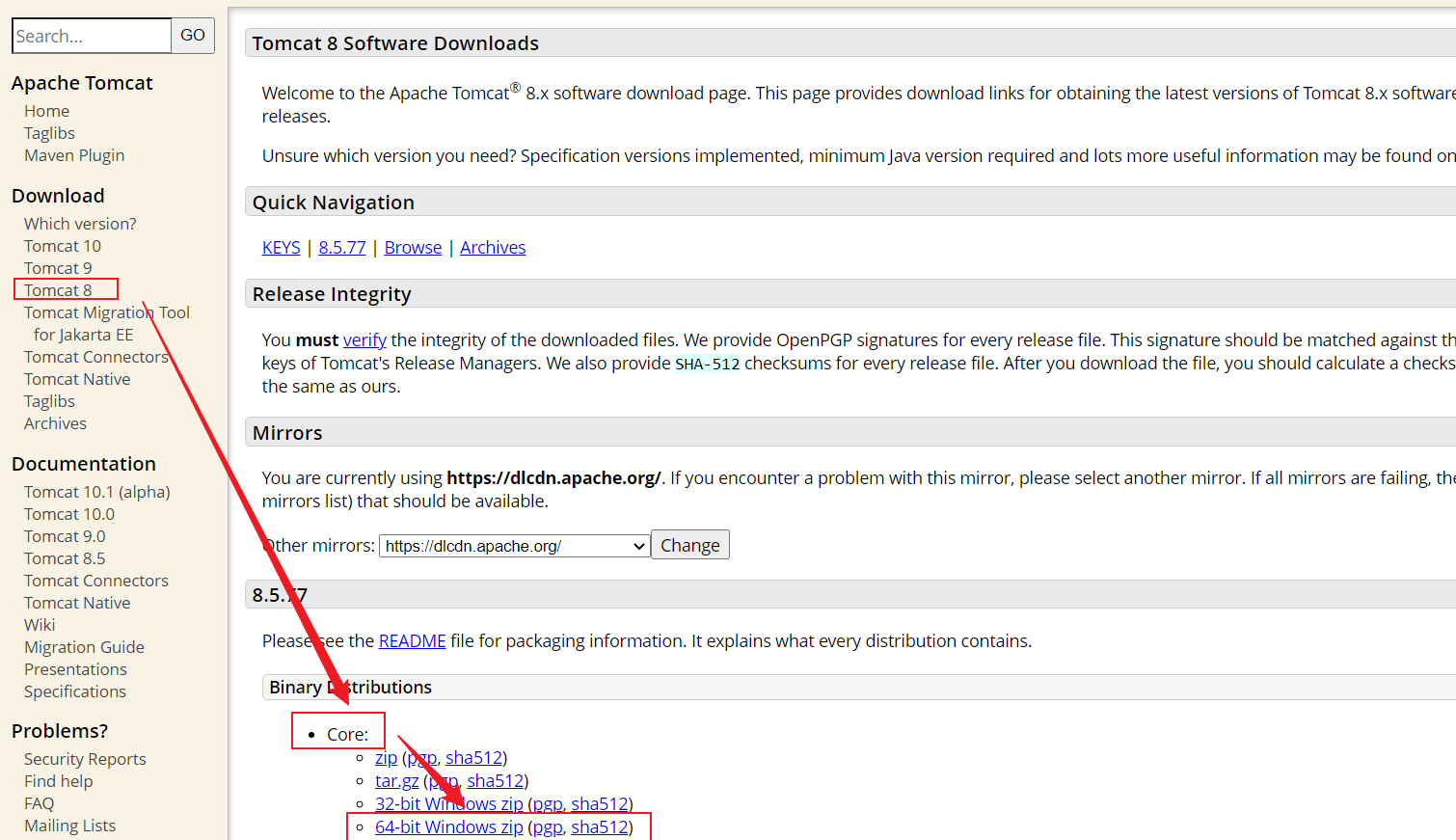Select the Binary Distributions heading text

coord(350,688)
